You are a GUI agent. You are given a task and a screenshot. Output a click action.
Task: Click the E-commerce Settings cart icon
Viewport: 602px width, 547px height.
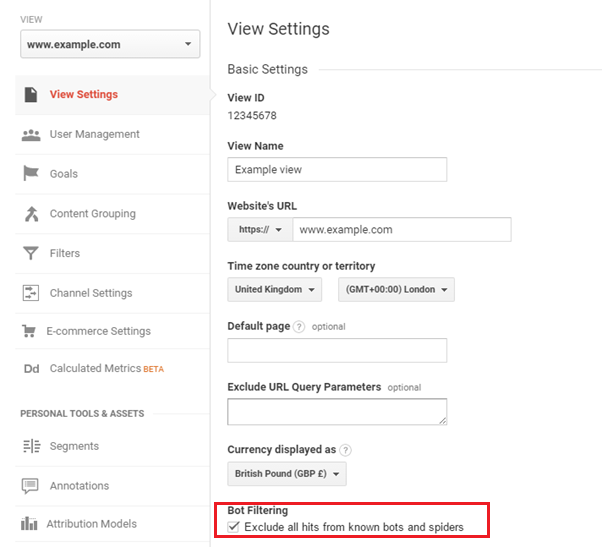click(x=30, y=331)
